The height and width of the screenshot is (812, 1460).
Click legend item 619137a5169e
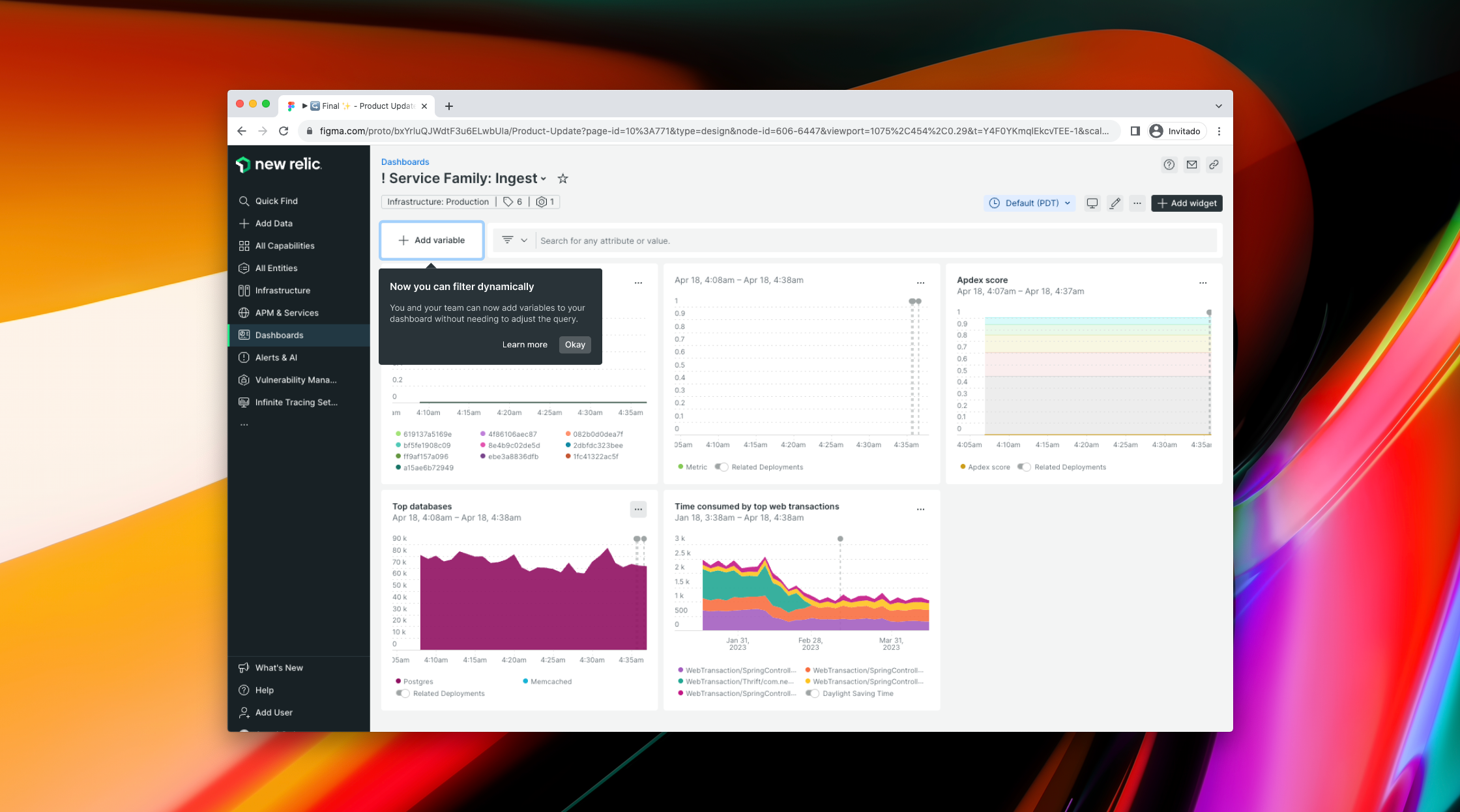424,434
